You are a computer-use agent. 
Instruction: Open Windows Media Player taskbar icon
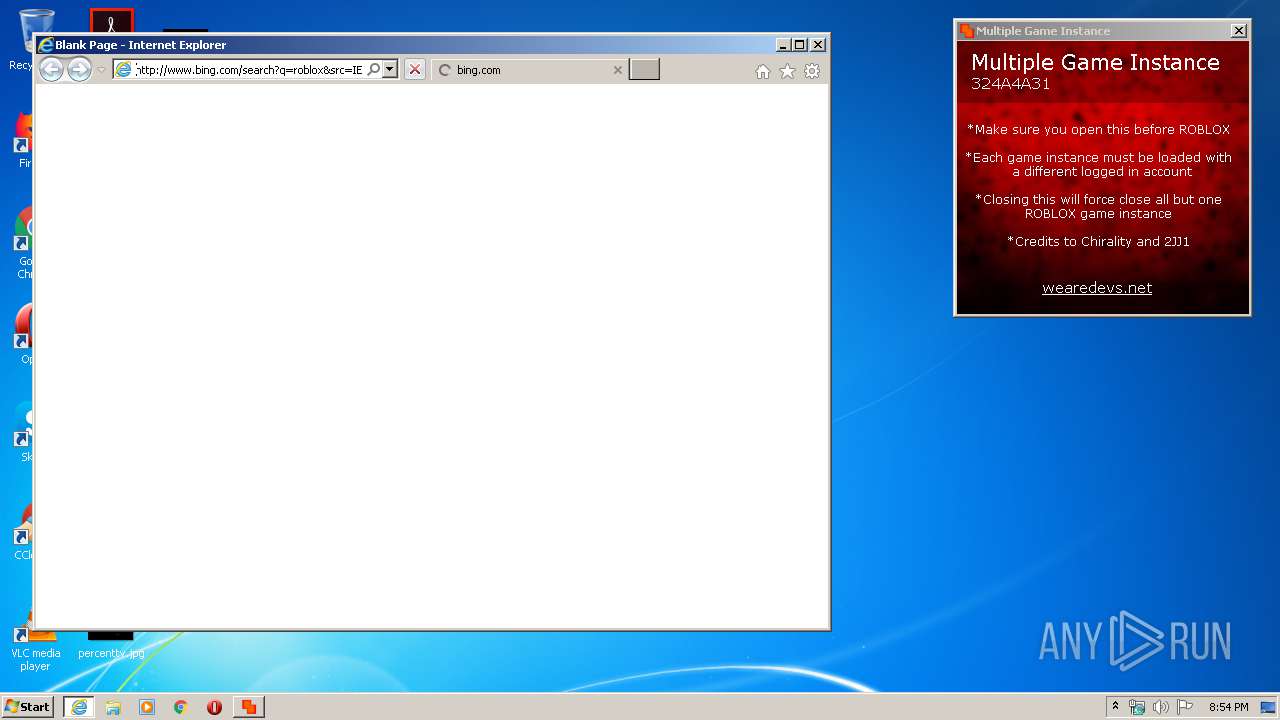(x=147, y=707)
